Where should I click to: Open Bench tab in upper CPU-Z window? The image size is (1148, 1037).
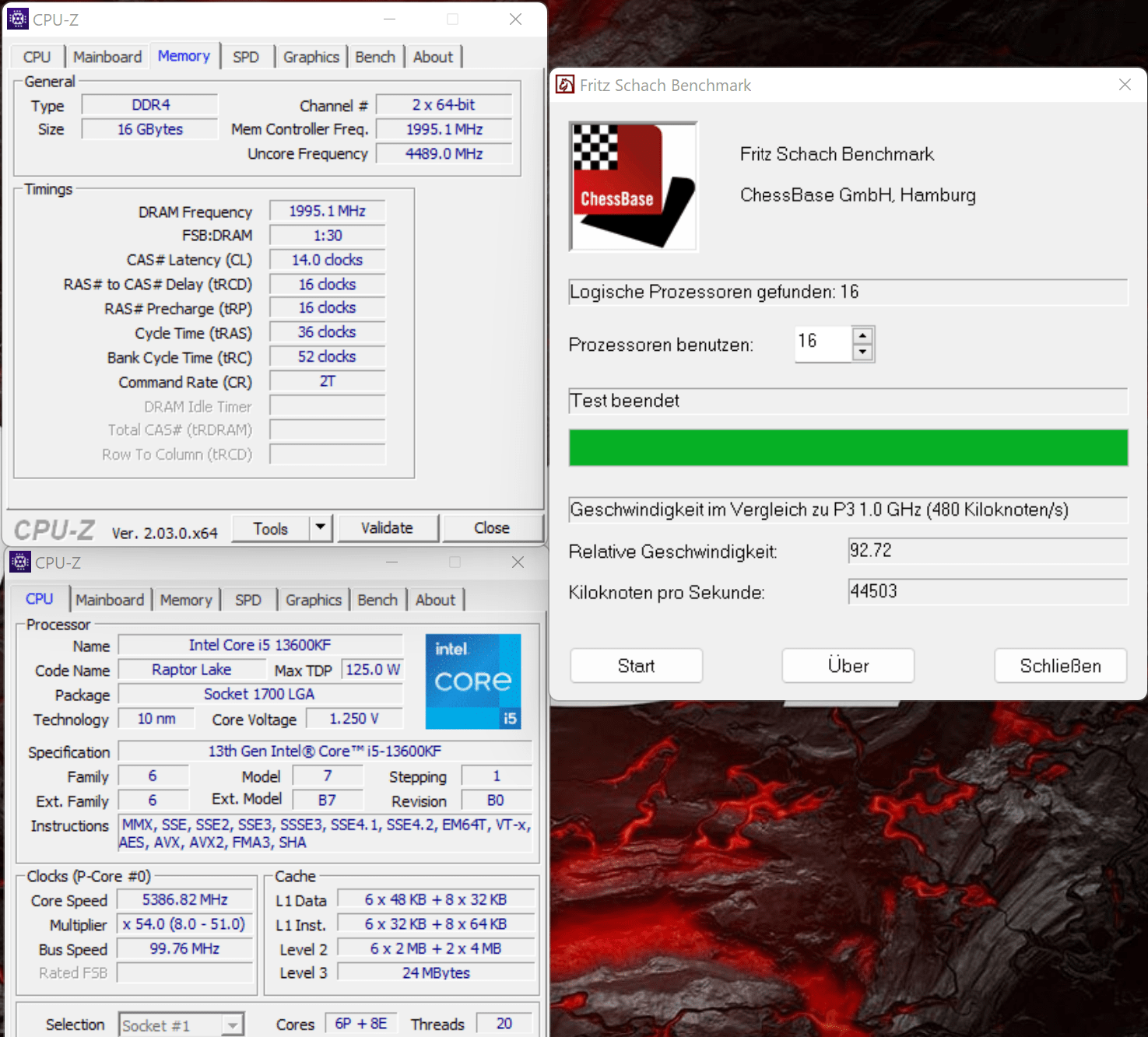[x=375, y=57]
